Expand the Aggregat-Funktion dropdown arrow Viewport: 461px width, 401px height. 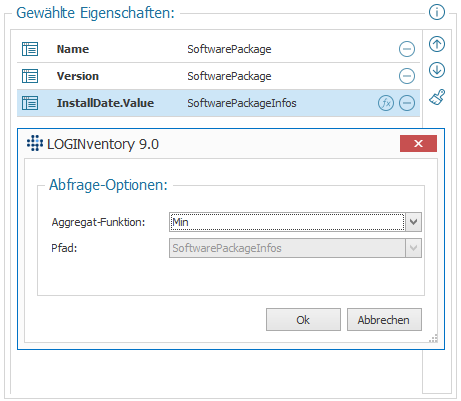pyautogui.click(x=413, y=222)
